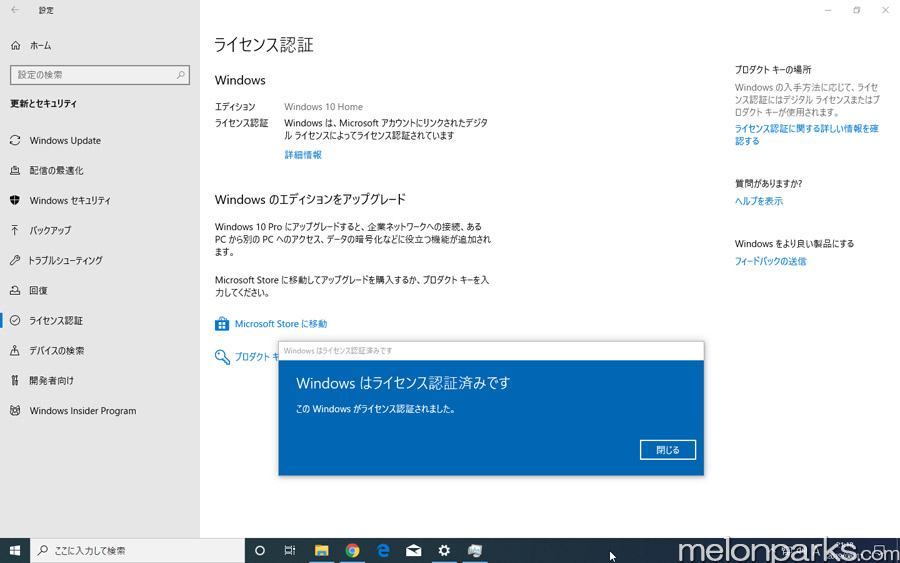Select バックアップ label in sidebar
The height and width of the screenshot is (563, 900).
click(51, 230)
